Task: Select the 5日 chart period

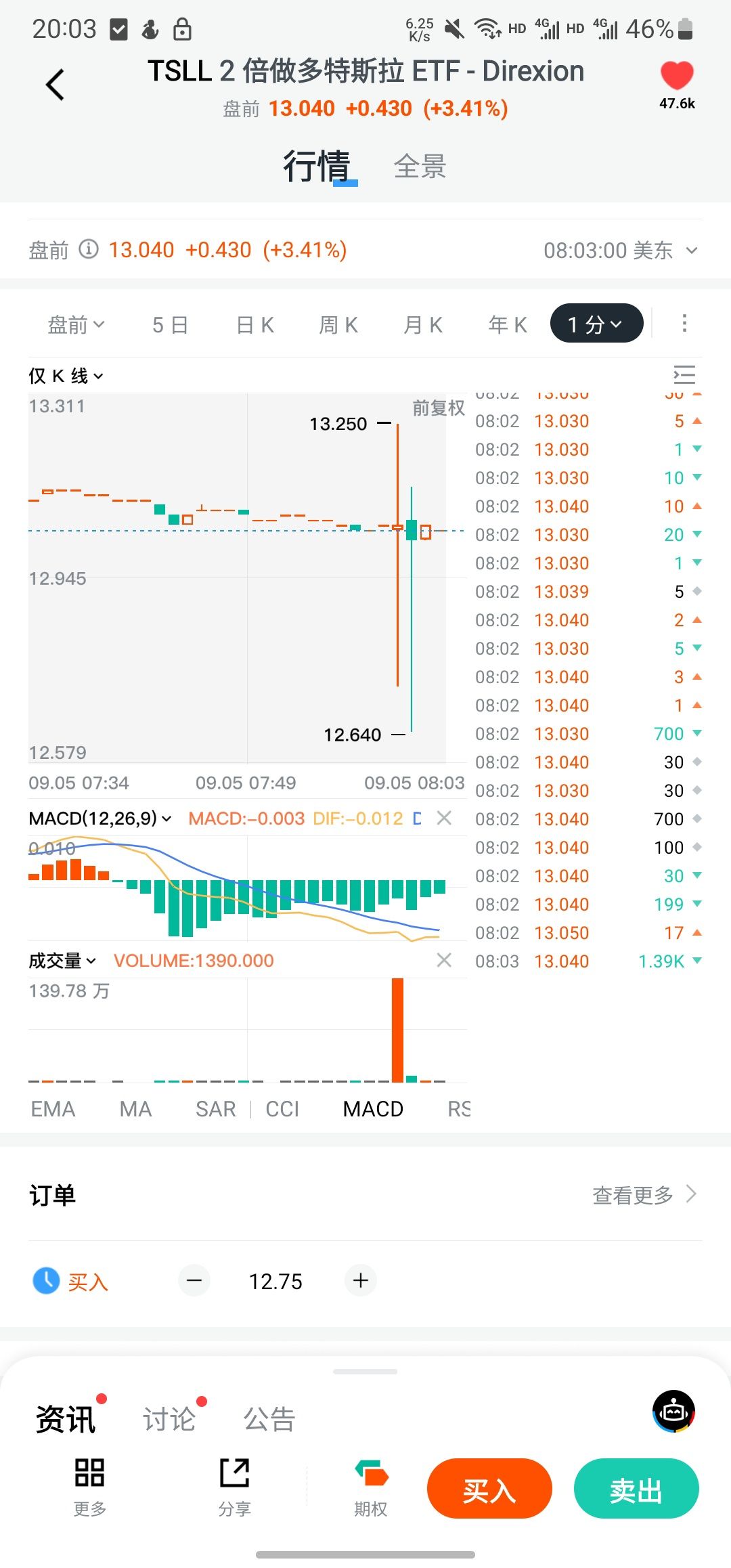Action: pyautogui.click(x=170, y=325)
